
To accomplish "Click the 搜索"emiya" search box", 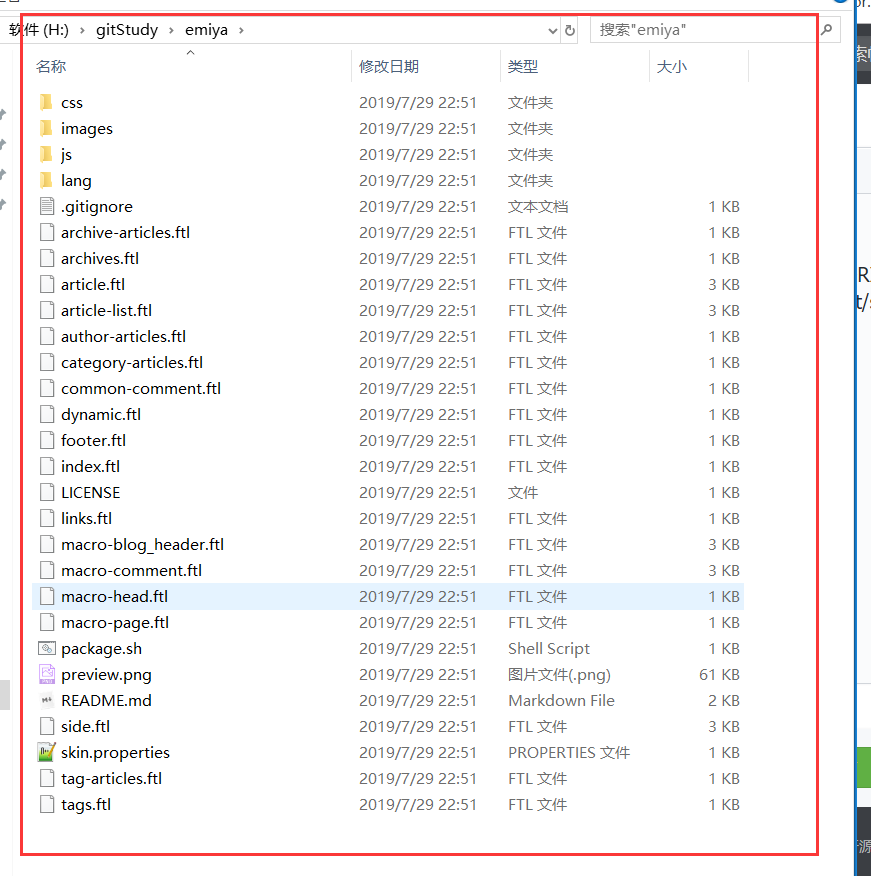I will pyautogui.click(x=703, y=30).
